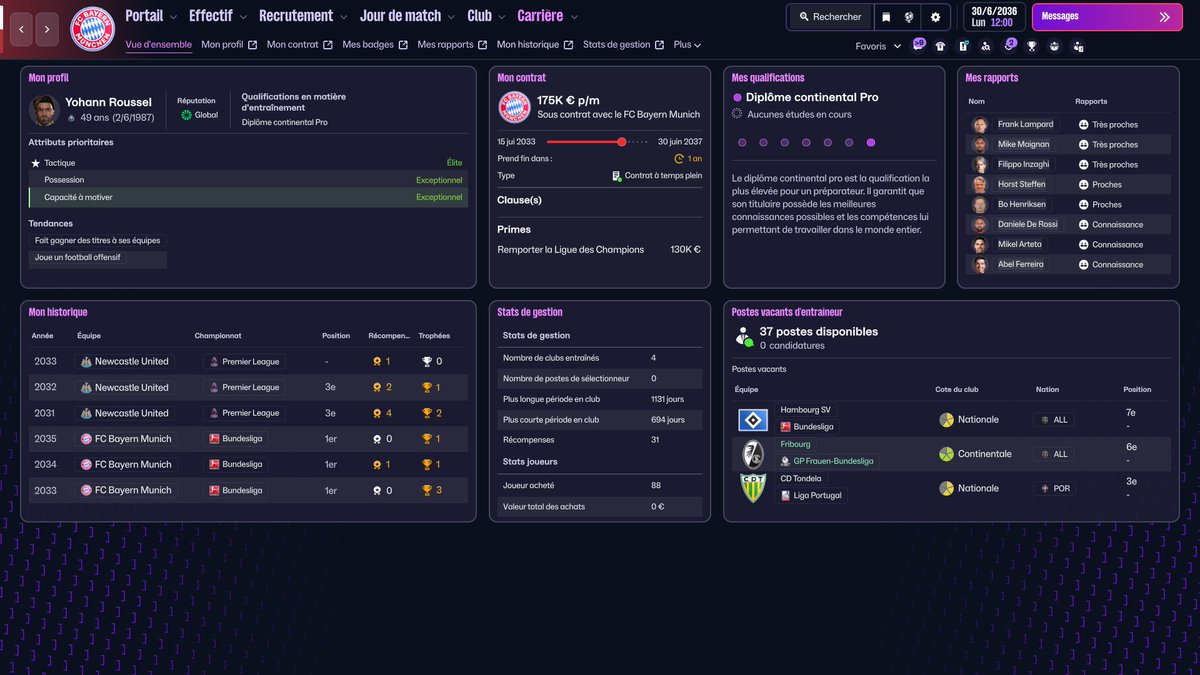Screen dimensions: 1200x675
Task: Click the '1131 jours' longest period value
Action: pyautogui.click(x=668, y=400)
